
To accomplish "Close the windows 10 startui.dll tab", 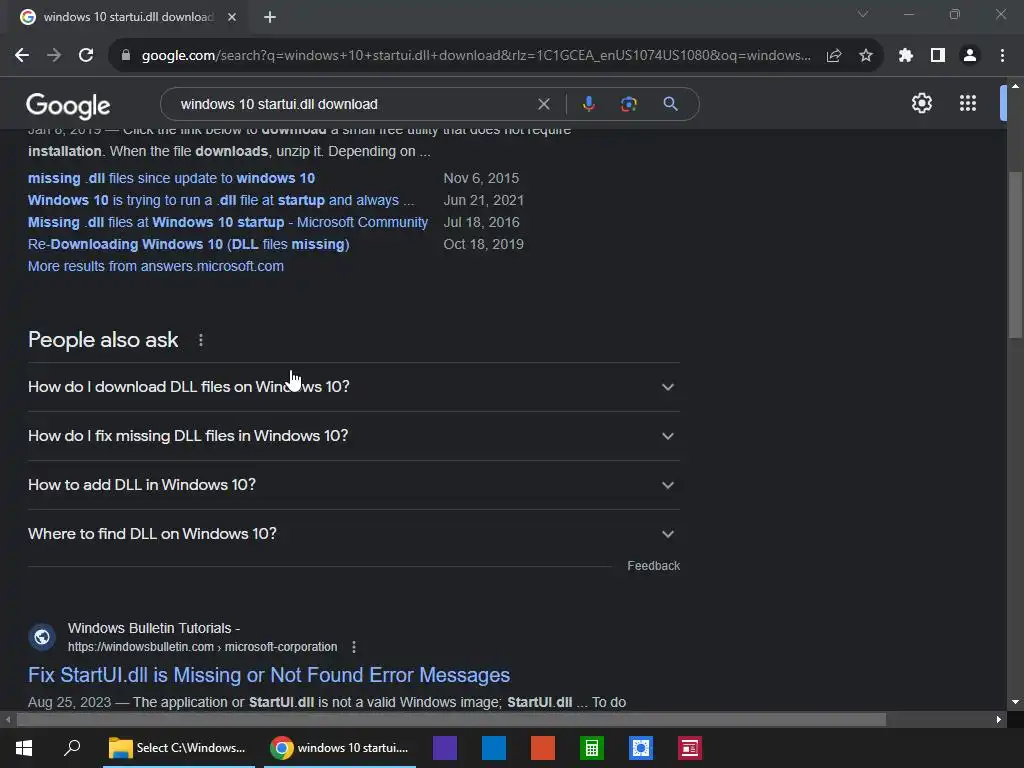I will 232,17.
